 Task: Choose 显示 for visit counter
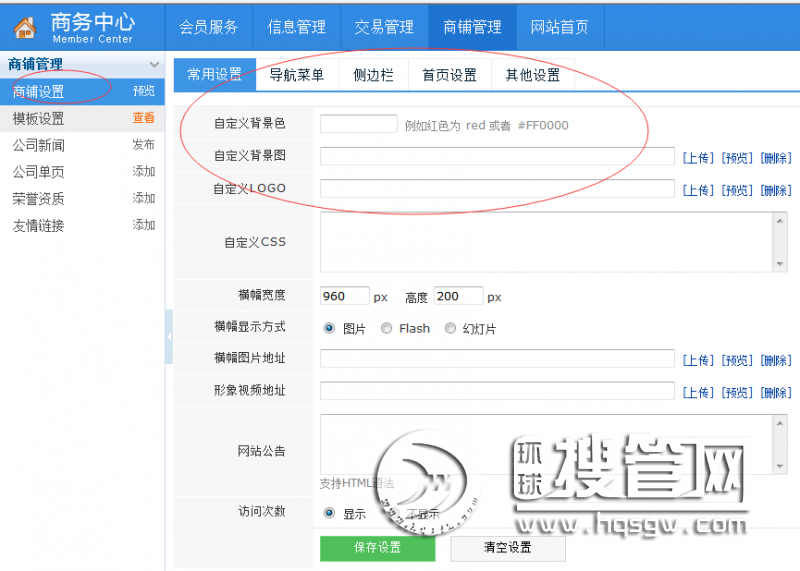coord(329,513)
